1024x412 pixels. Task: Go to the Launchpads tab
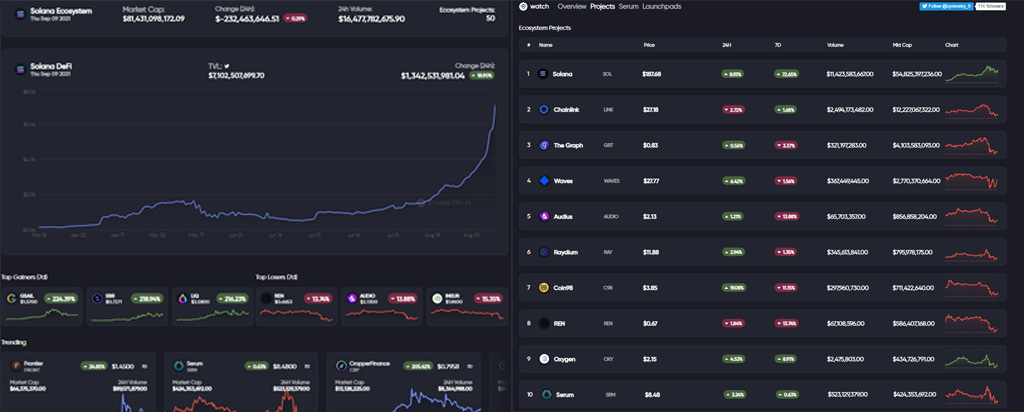pyautogui.click(x=662, y=7)
